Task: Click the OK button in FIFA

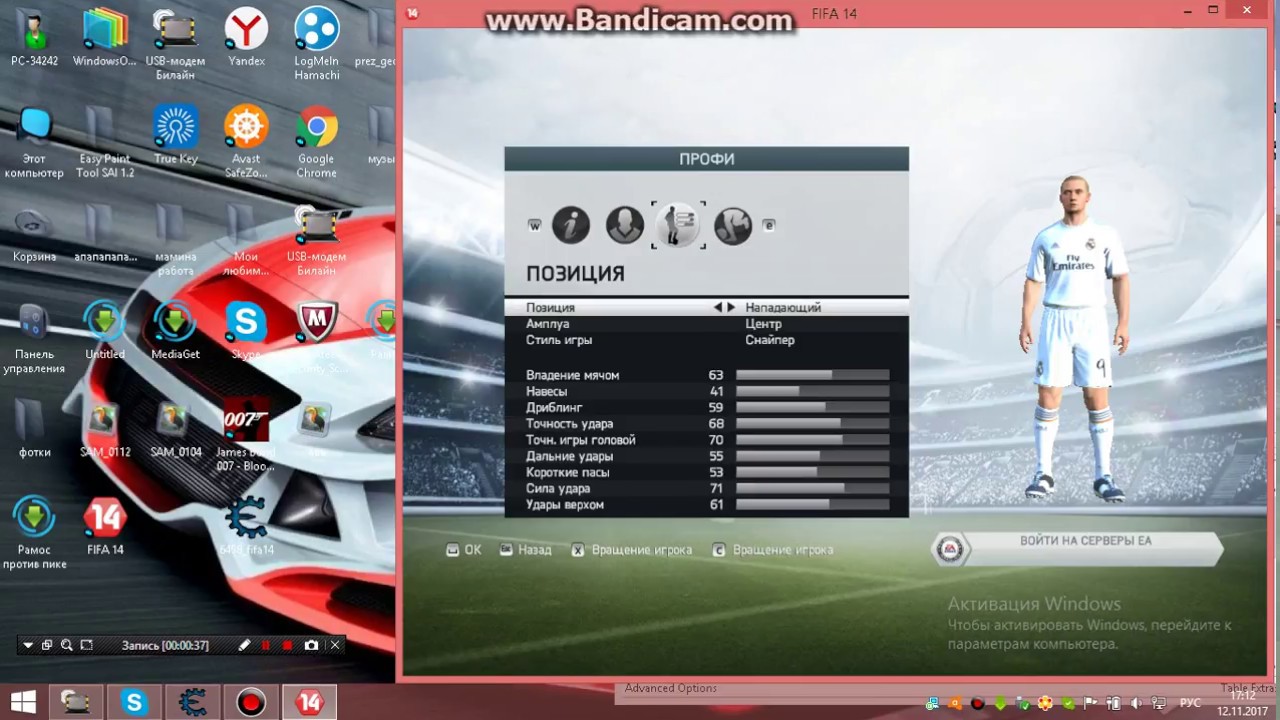Action: (x=464, y=550)
